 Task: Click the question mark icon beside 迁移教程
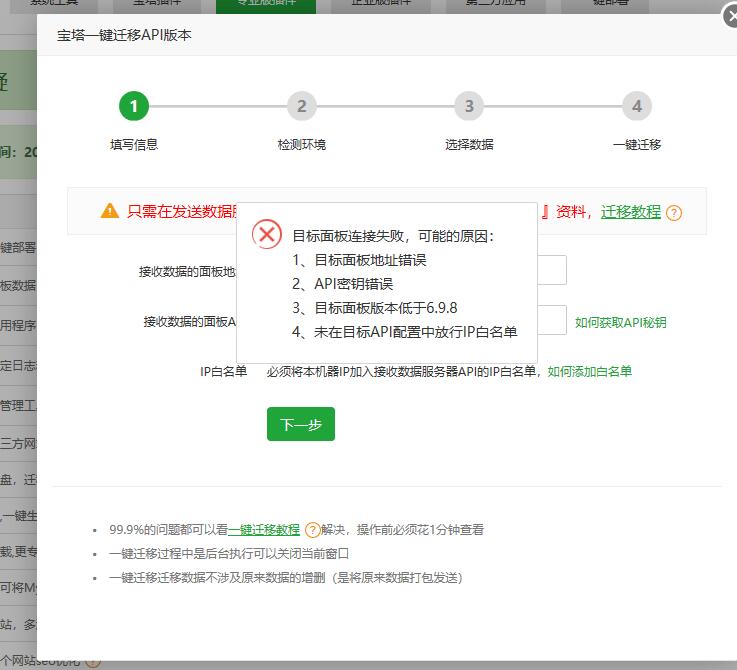[x=674, y=213]
